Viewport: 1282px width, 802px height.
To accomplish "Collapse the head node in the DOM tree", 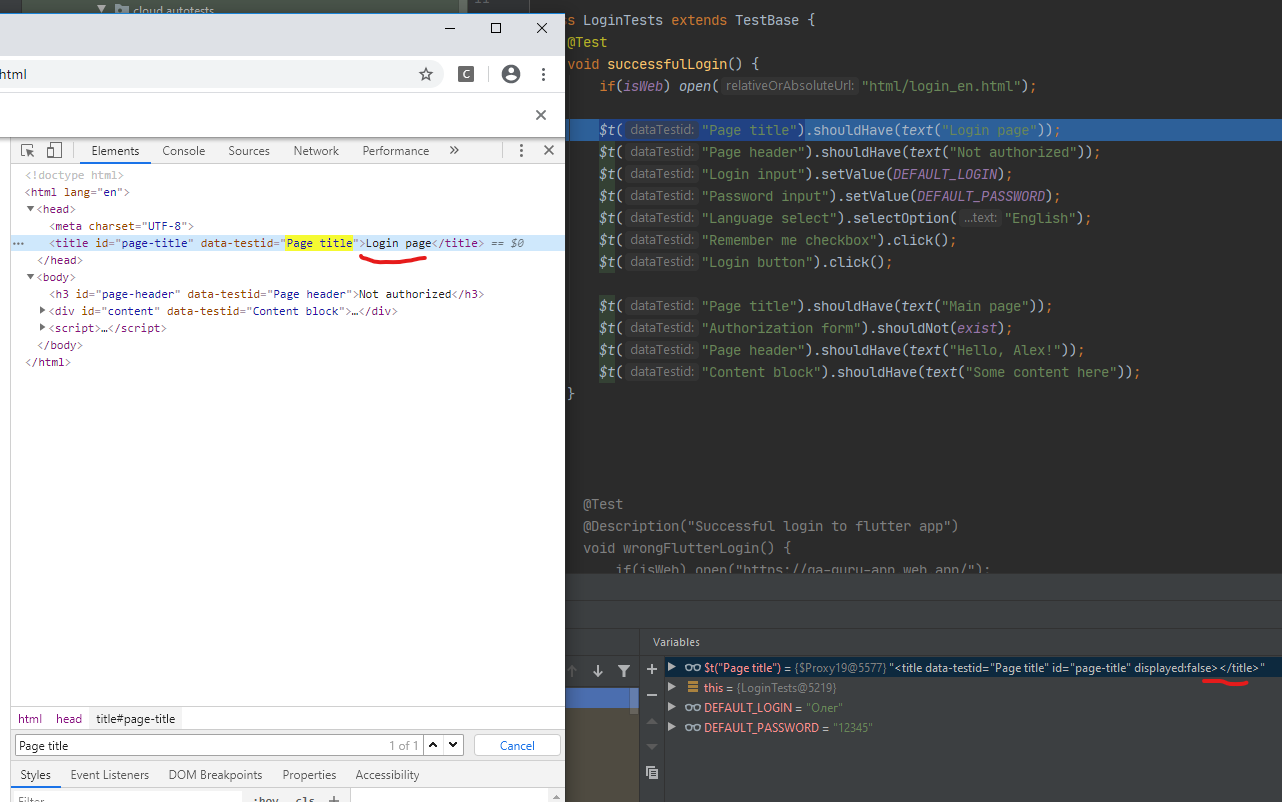I will coord(31,209).
